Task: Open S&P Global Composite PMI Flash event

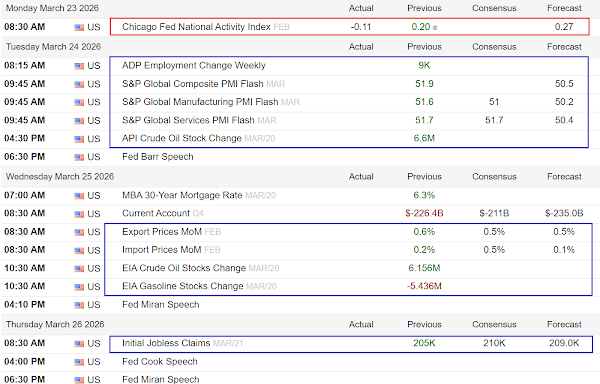Action: [193, 84]
